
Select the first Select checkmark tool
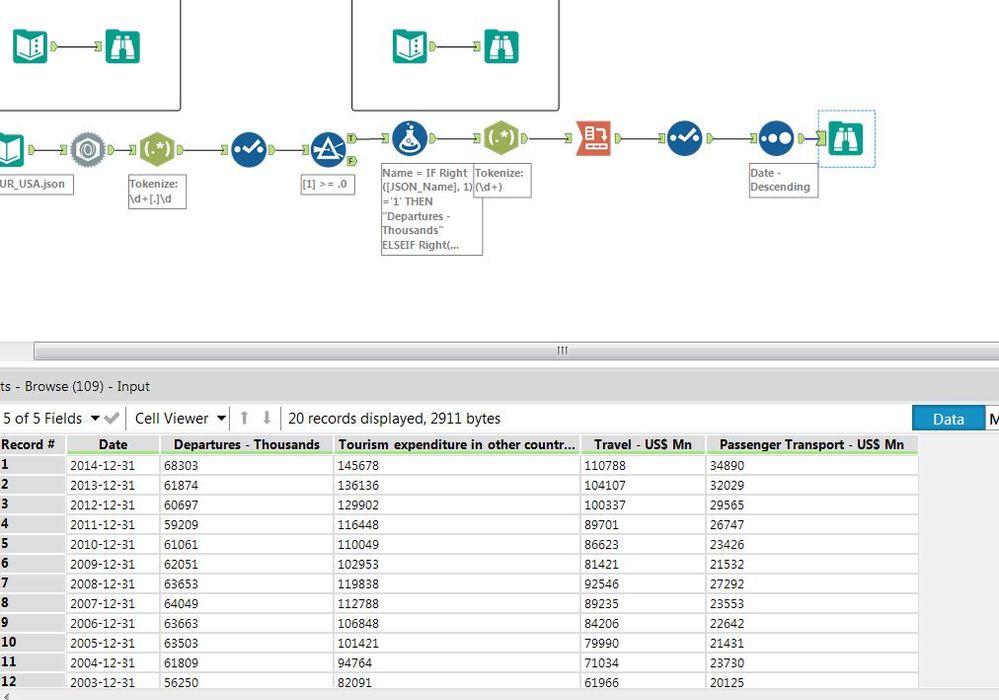coord(248,150)
